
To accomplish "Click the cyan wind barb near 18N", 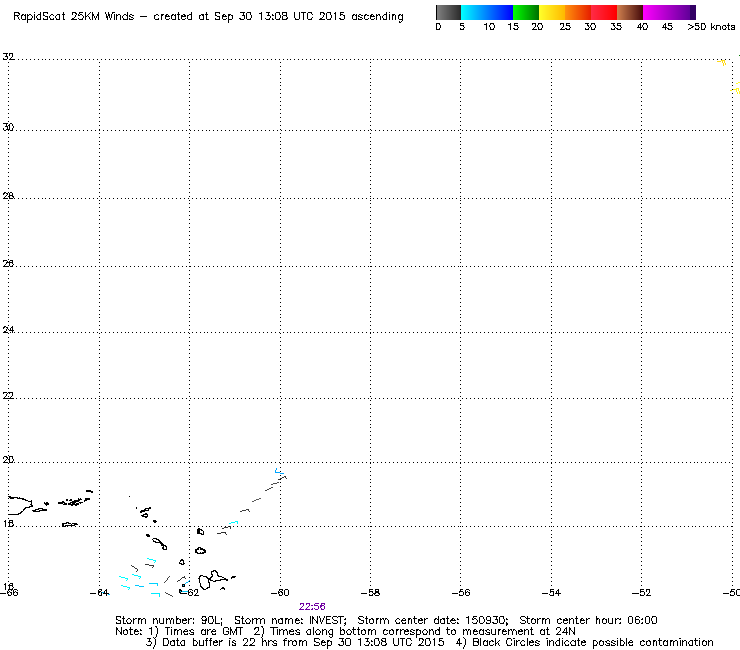I will pos(234,523).
